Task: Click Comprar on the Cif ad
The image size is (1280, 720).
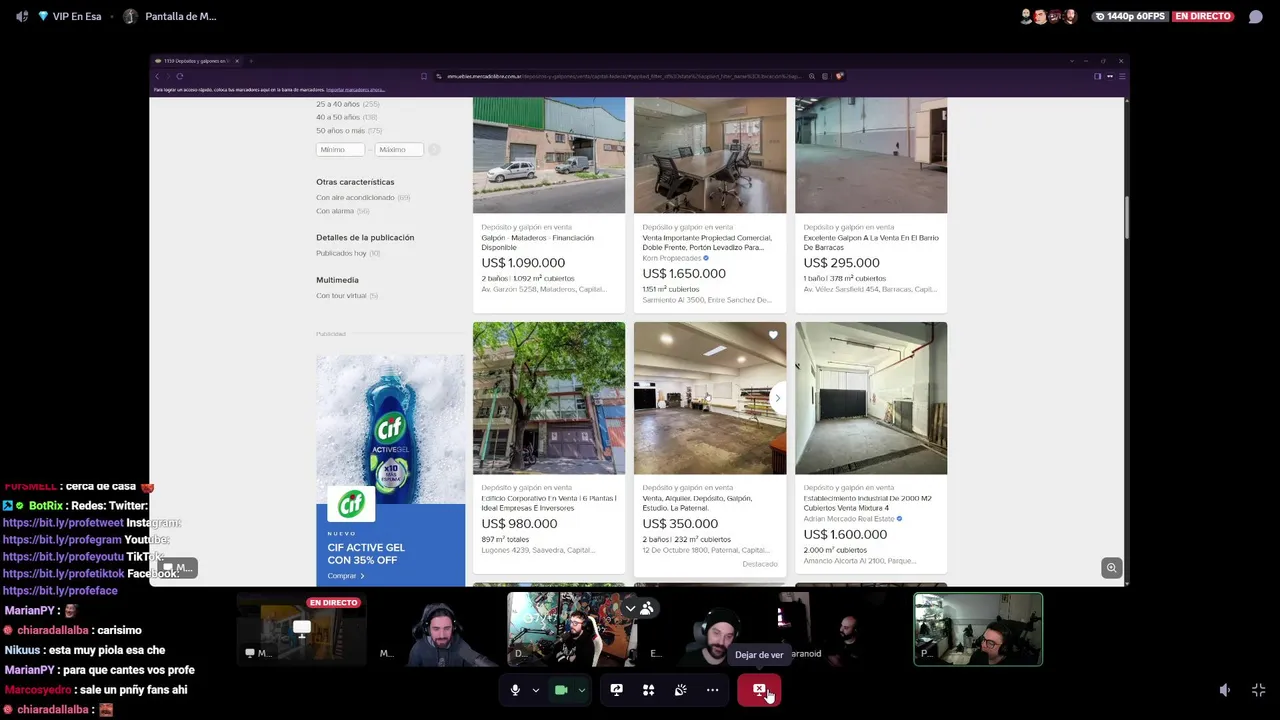Action: click(x=345, y=576)
